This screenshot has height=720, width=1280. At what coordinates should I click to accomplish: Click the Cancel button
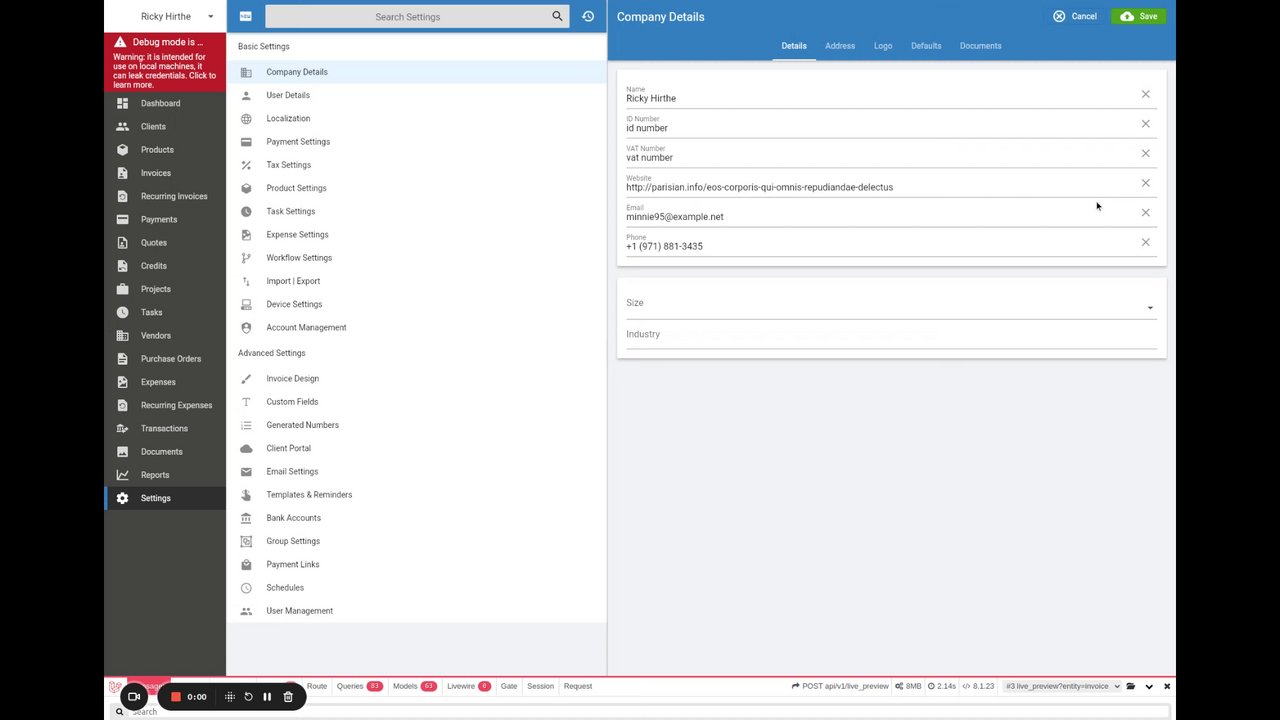point(1075,16)
